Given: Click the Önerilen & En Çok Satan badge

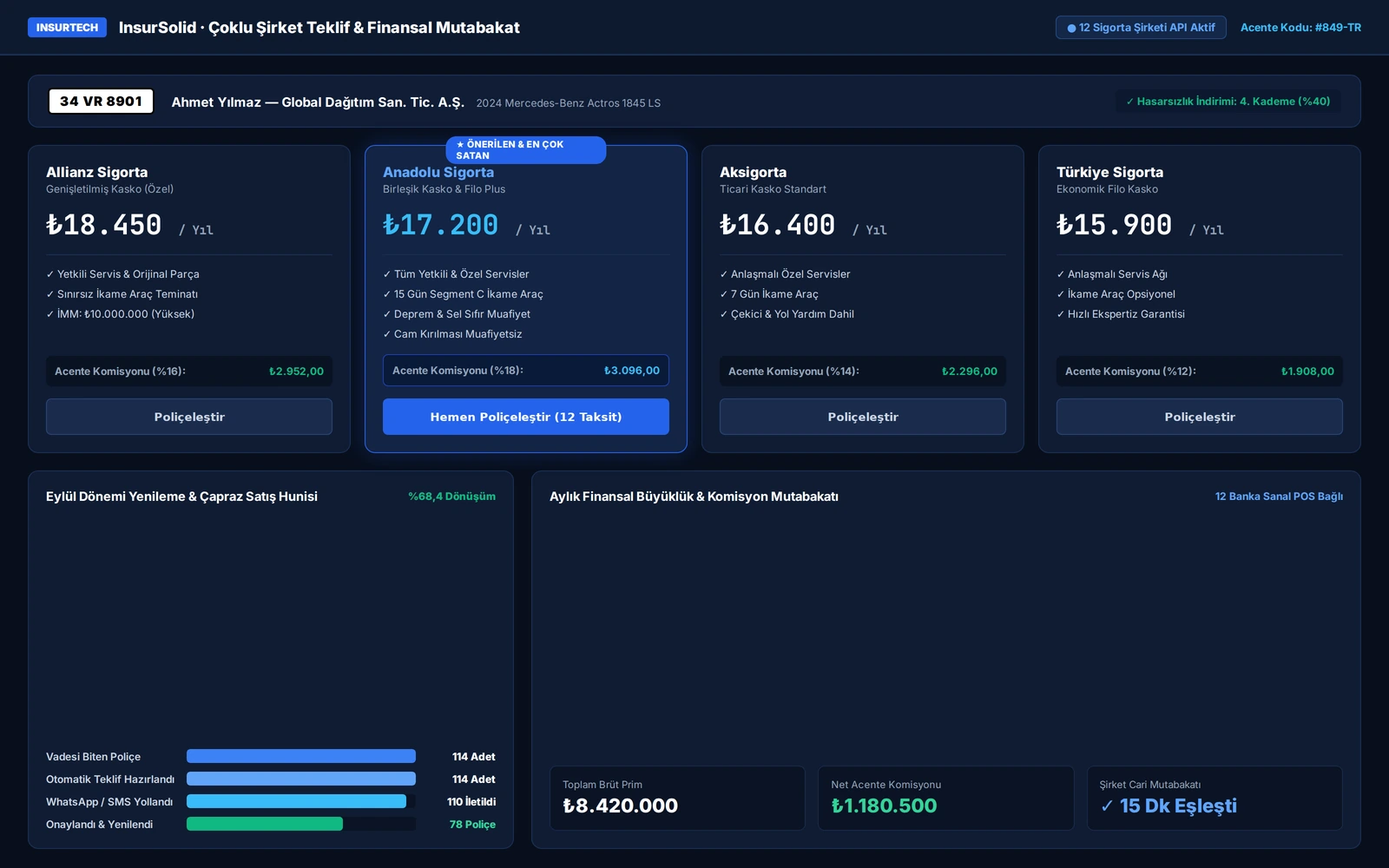Looking at the screenshot, I should click(526, 150).
